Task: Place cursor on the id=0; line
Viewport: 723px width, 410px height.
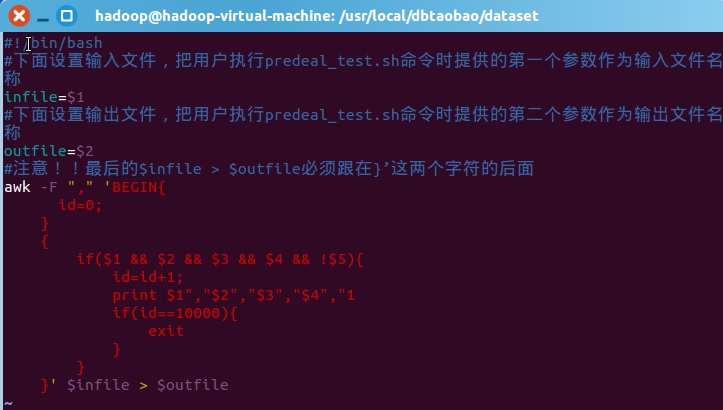Action: [x=80, y=205]
